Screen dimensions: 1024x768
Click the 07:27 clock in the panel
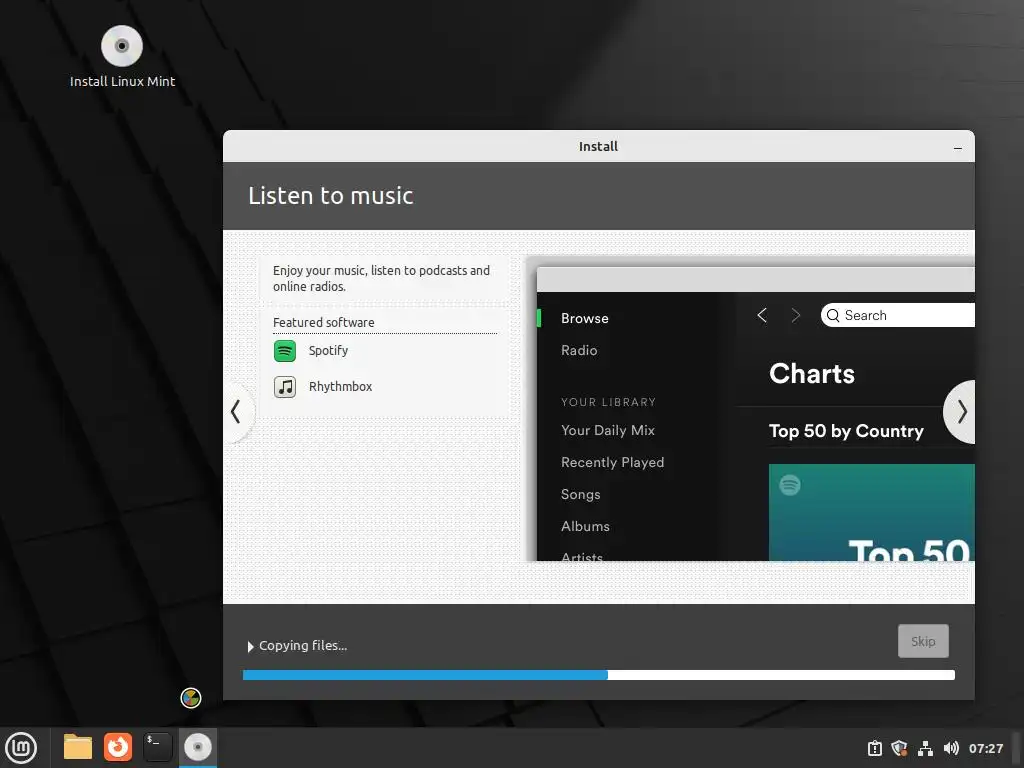(x=985, y=748)
